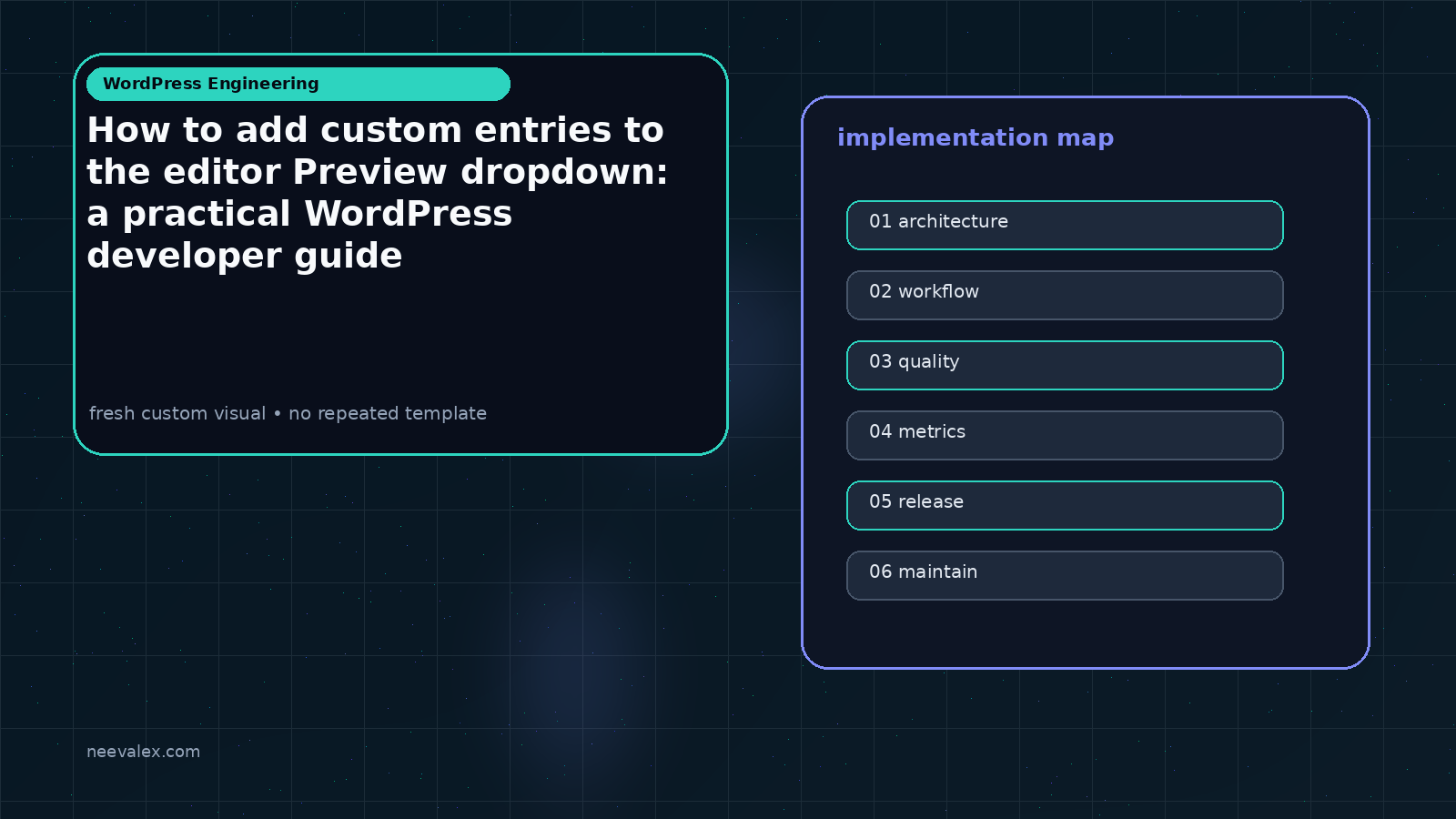Viewport: 1456px width, 819px height.
Task: Select the 01 architecture step
Action: point(1065,225)
